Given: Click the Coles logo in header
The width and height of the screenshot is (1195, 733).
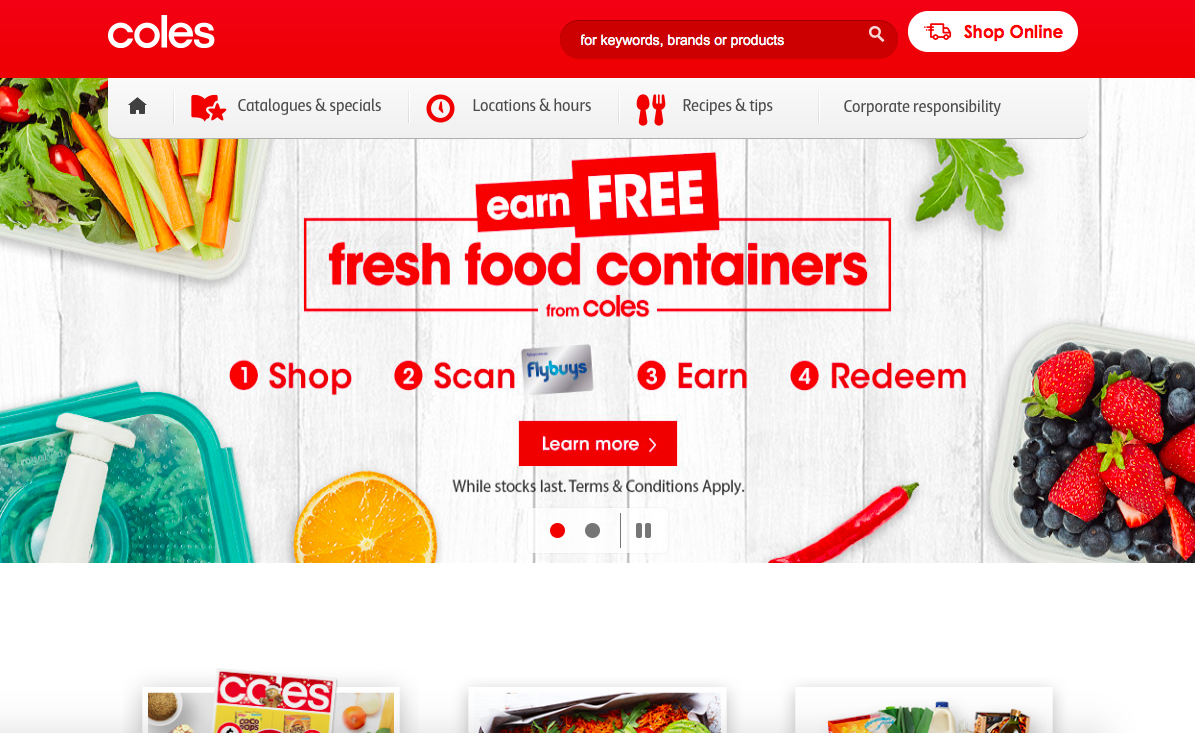Looking at the screenshot, I should tap(161, 33).
